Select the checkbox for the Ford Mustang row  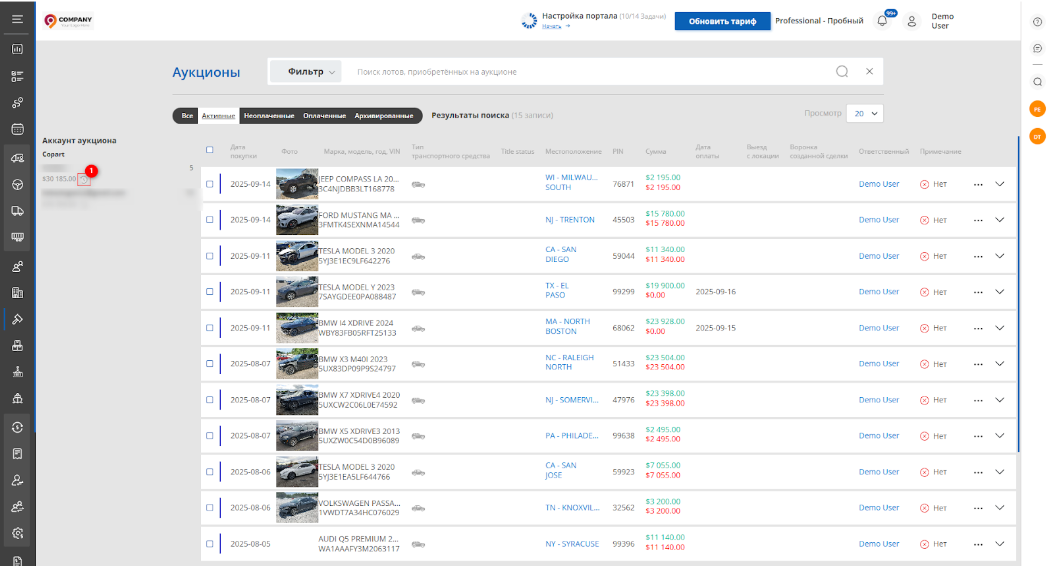(209, 220)
